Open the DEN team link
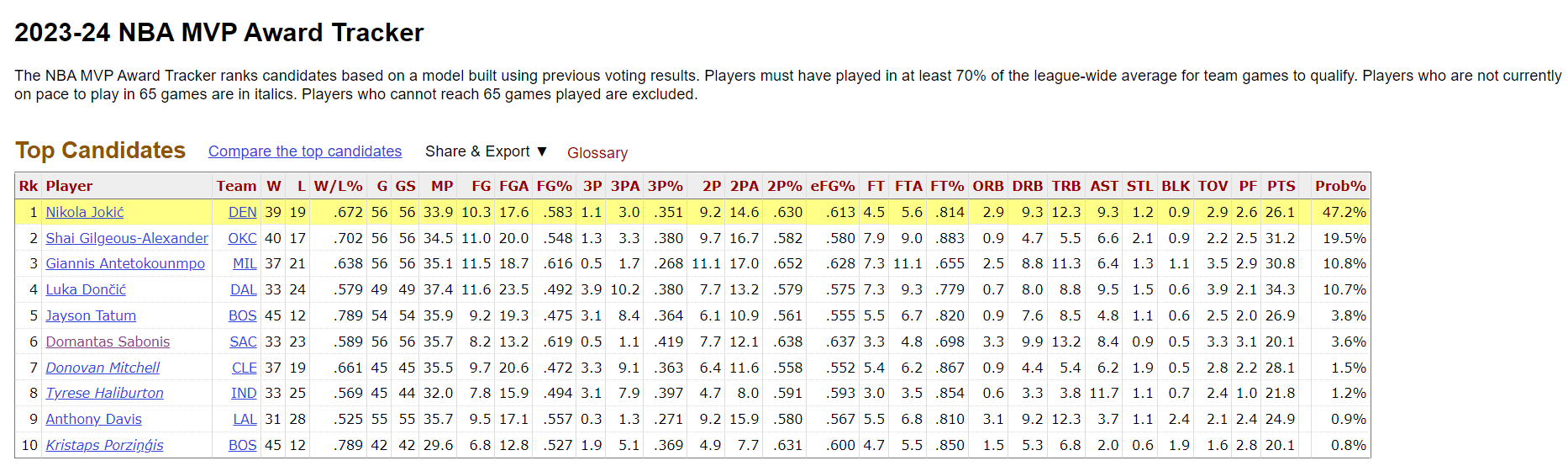The width and height of the screenshot is (1568, 466). 243,212
